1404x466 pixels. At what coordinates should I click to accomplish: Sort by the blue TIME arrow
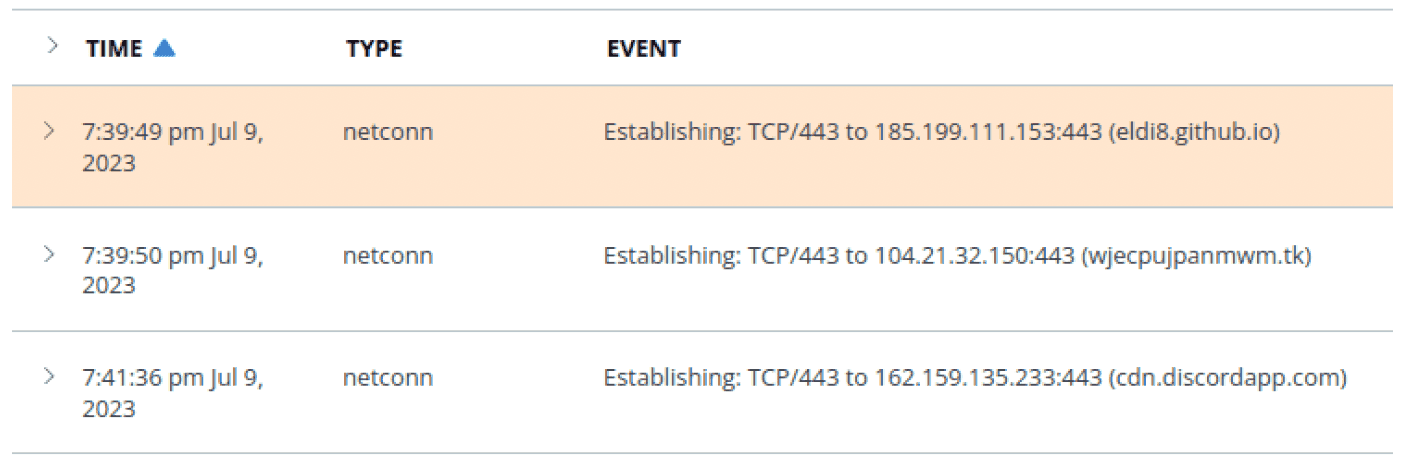coord(165,48)
